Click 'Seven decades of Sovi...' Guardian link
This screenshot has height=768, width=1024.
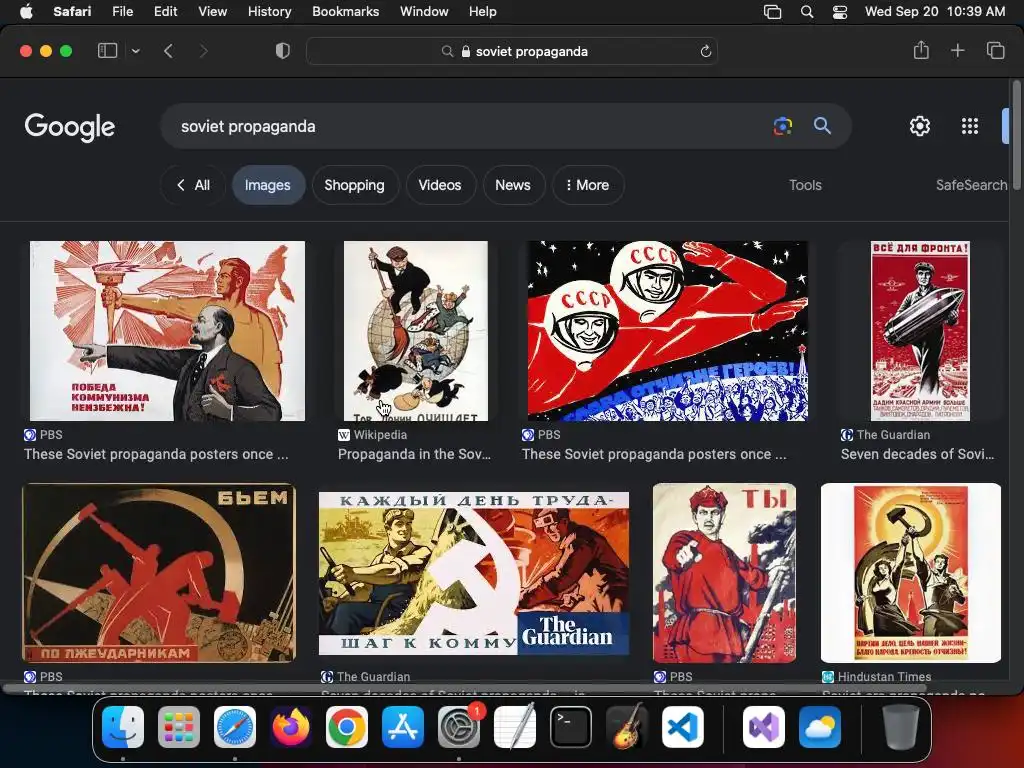point(918,454)
